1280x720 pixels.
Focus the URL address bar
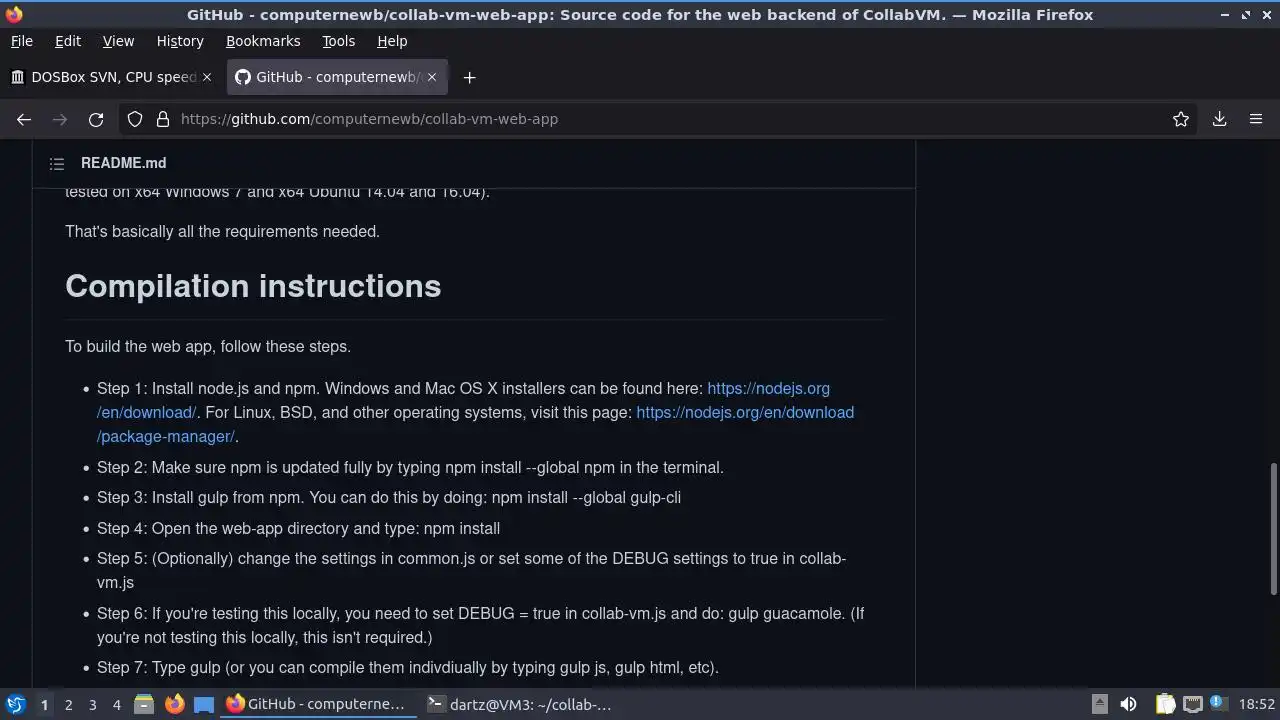(660, 119)
